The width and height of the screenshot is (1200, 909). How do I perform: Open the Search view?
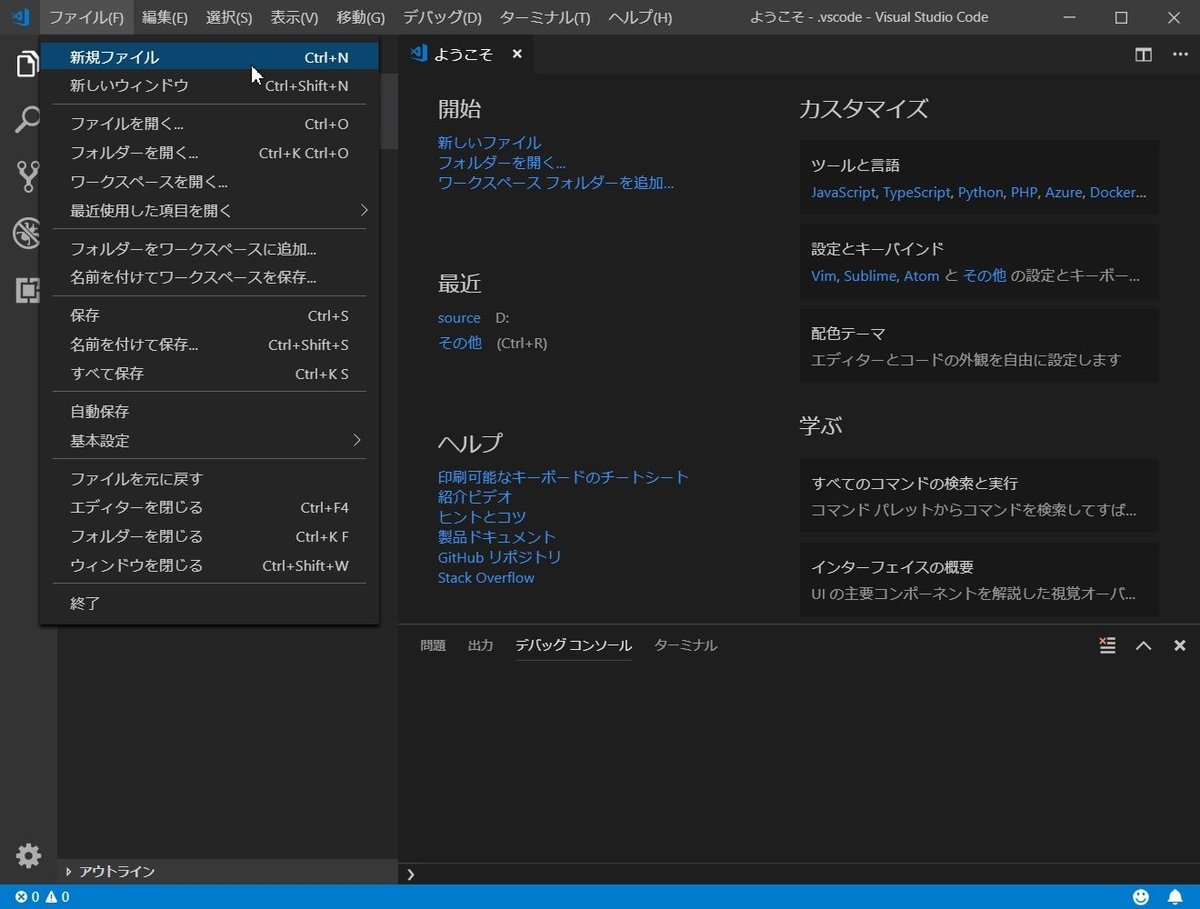(27, 120)
